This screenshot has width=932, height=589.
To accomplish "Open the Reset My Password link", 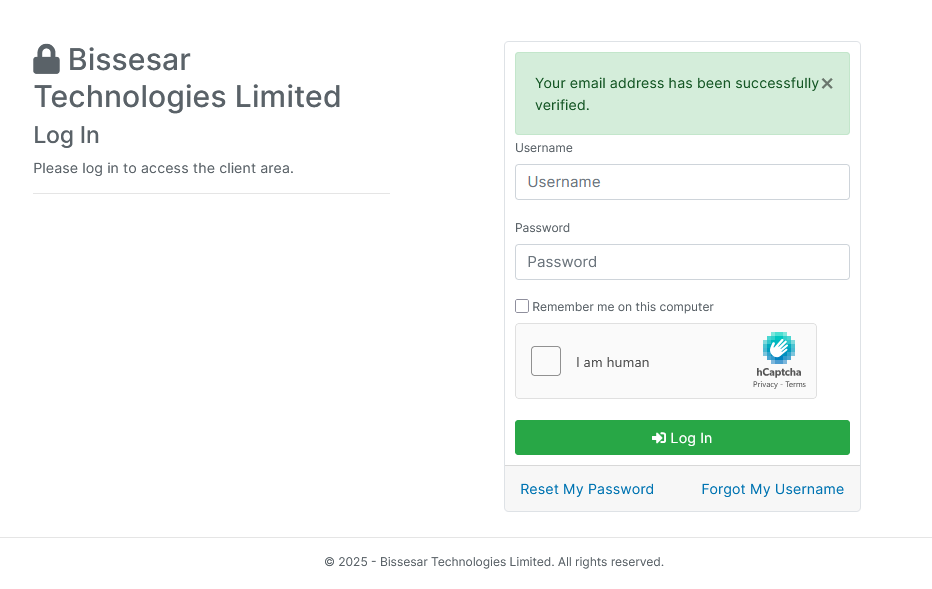I will (587, 489).
